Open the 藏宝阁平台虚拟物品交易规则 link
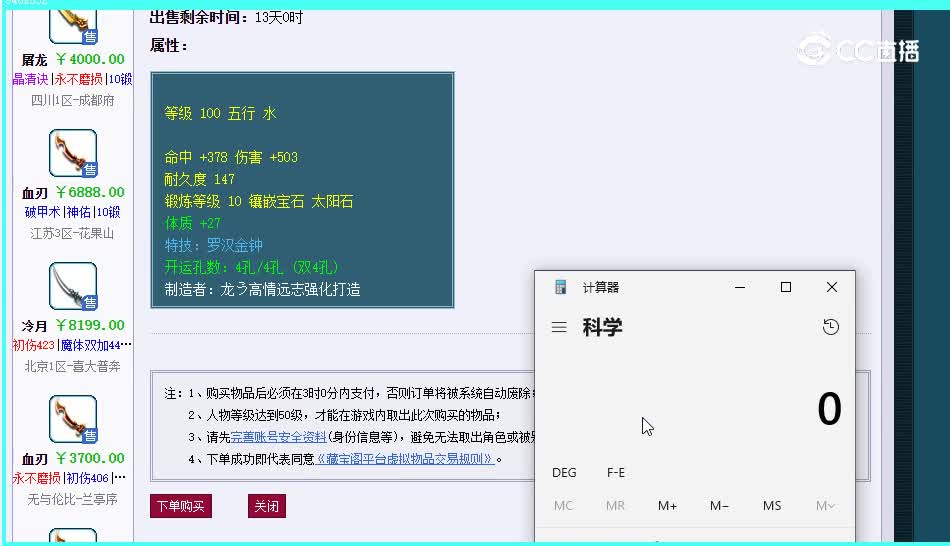Image resolution: width=950 pixels, height=546 pixels. (x=405, y=459)
